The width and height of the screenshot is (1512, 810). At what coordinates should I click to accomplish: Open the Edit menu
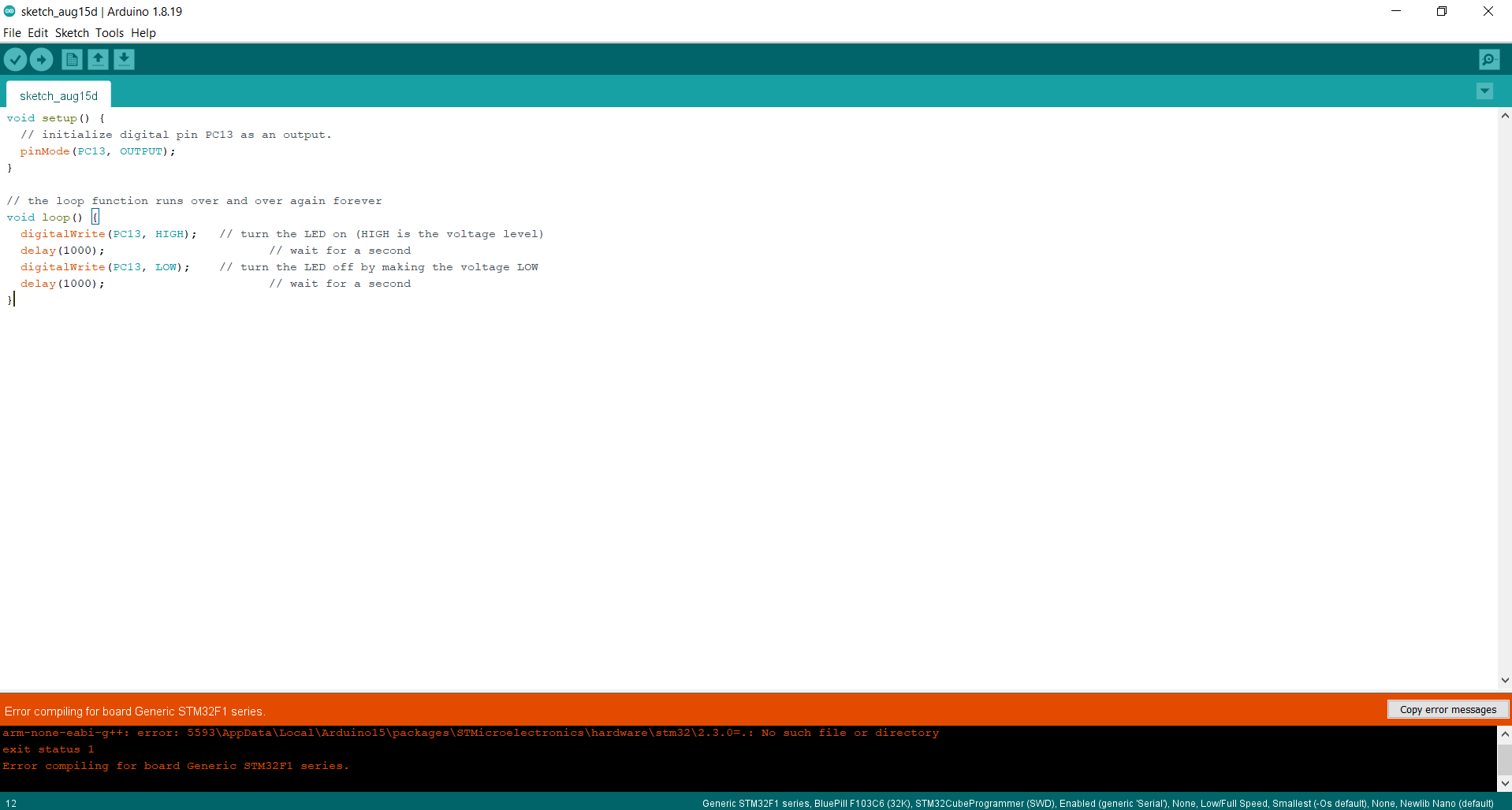click(x=38, y=33)
